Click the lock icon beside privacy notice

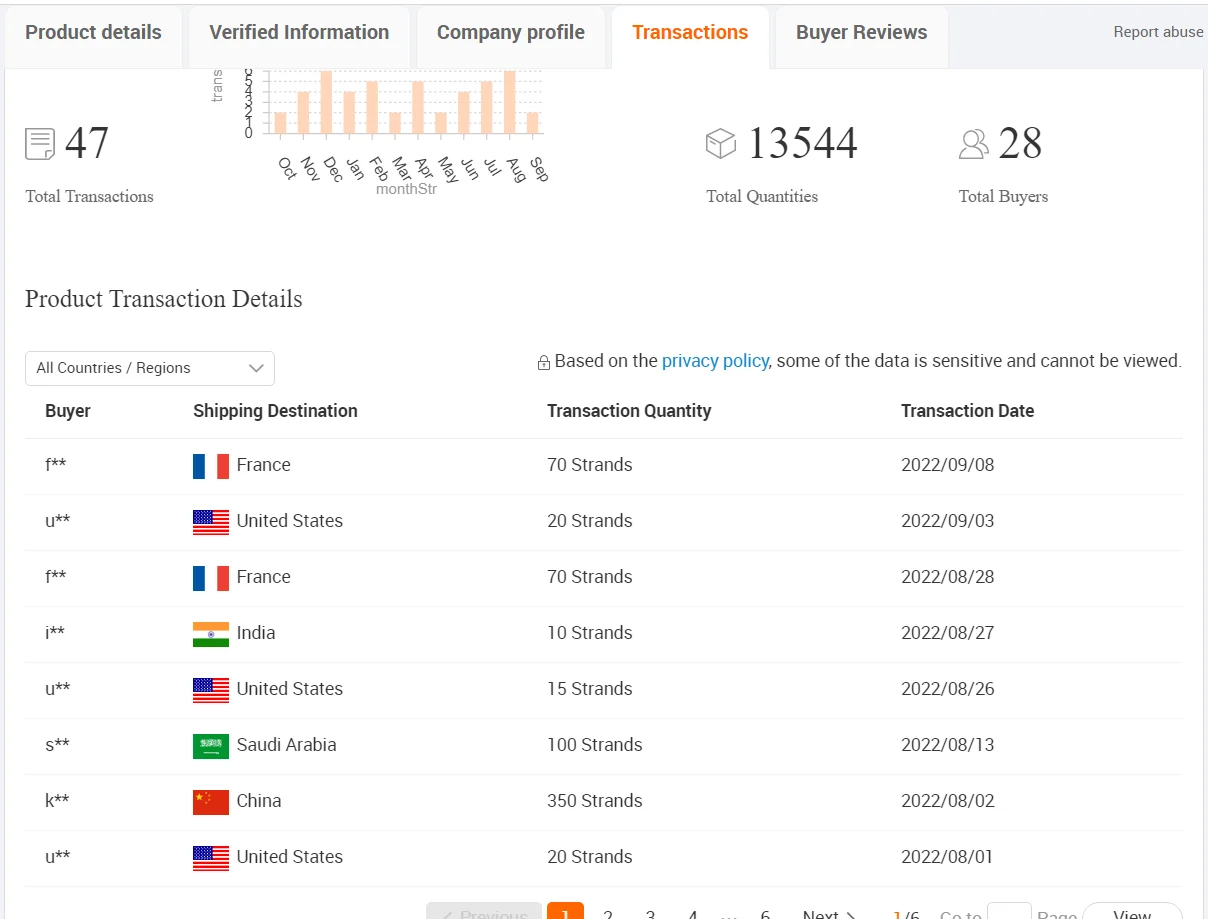544,363
